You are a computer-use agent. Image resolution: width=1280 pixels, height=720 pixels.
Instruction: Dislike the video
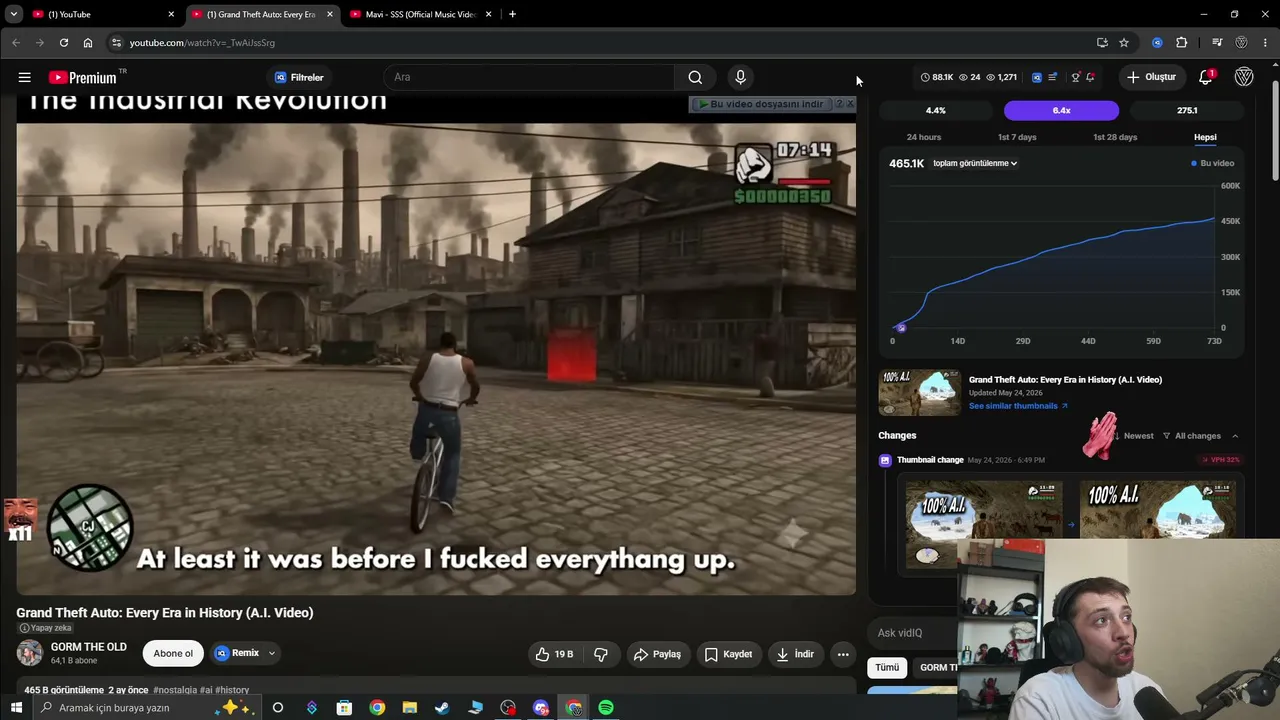point(601,654)
